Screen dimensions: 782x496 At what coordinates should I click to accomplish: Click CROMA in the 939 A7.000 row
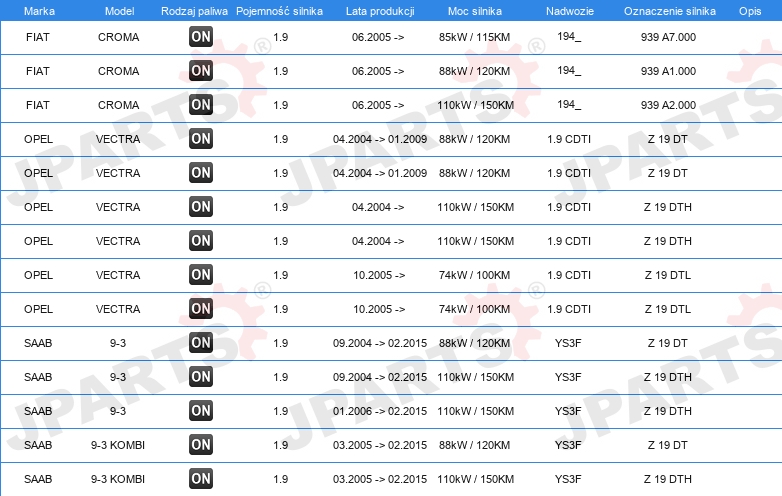click(x=119, y=37)
